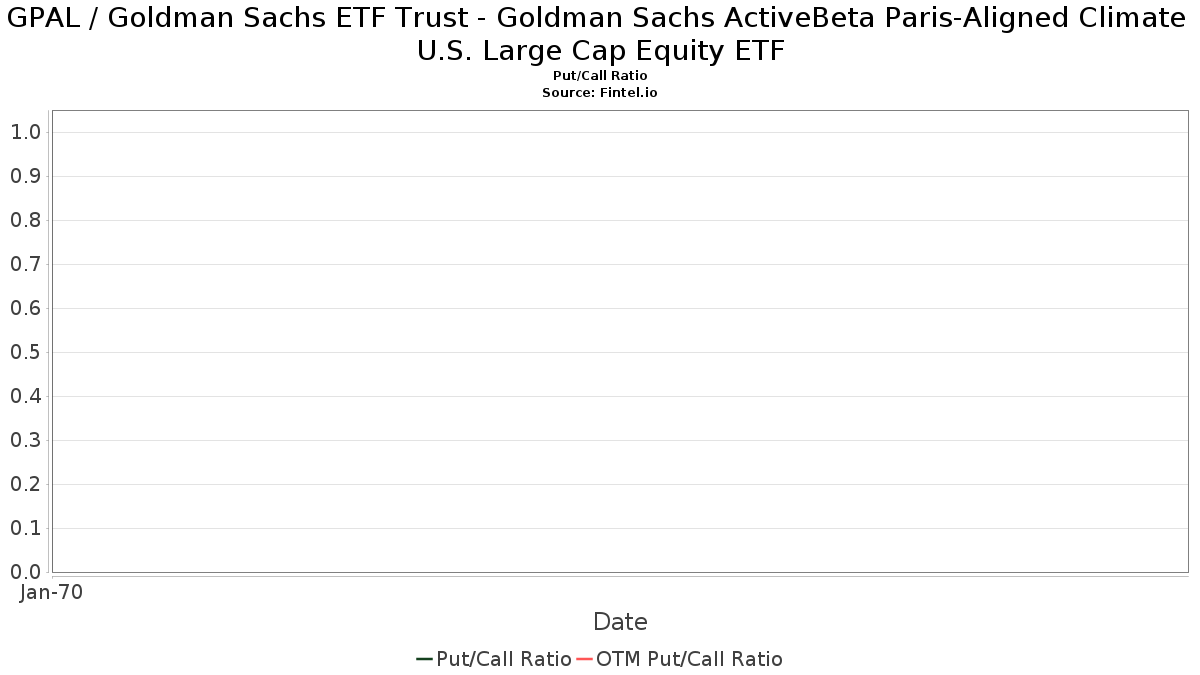Click the 0.4 y-axis tick label
1200x675 pixels.
pos(25,396)
